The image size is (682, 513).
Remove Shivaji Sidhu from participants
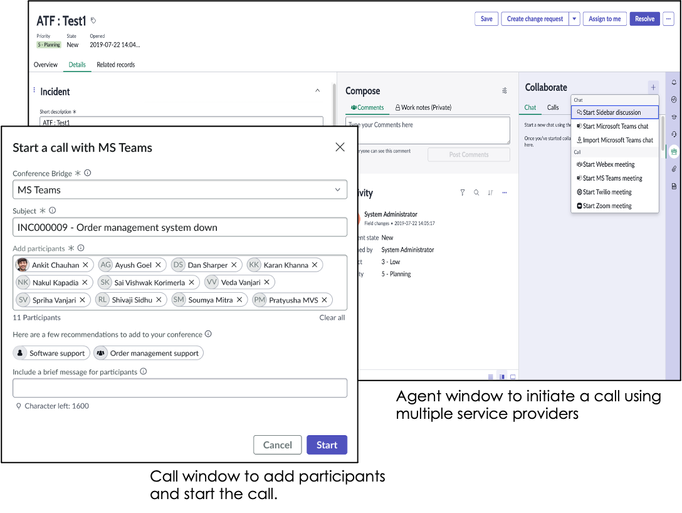click(159, 300)
